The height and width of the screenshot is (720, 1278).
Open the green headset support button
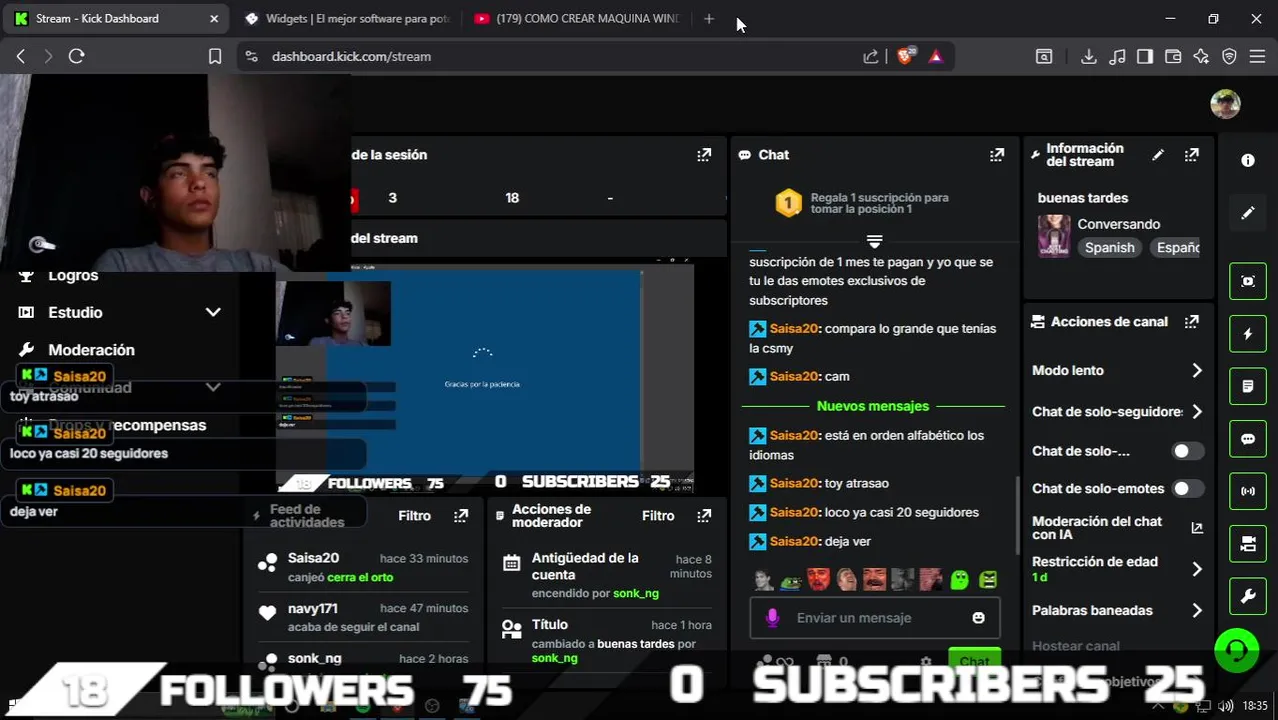coord(1237,651)
